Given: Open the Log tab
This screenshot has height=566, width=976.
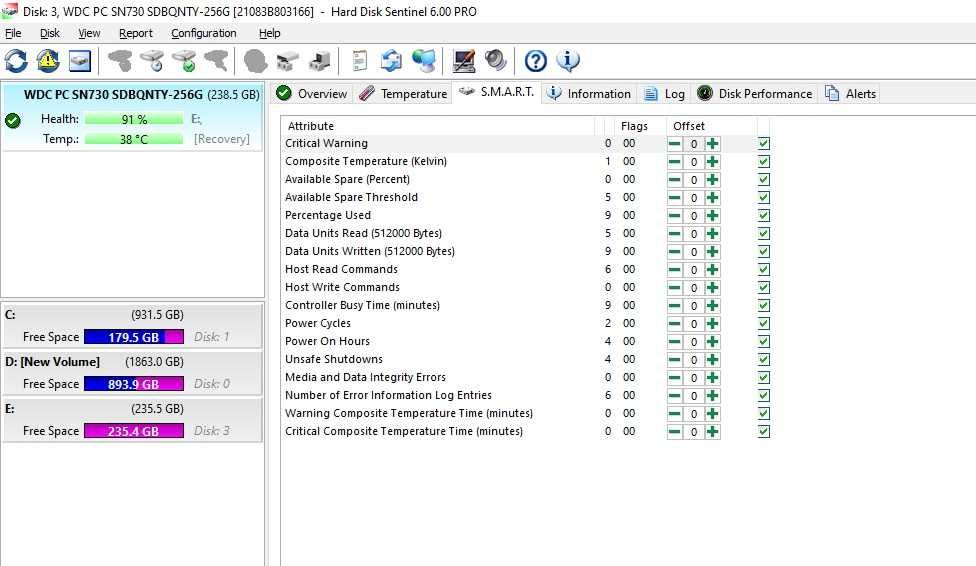Looking at the screenshot, I should [x=664, y=94].
